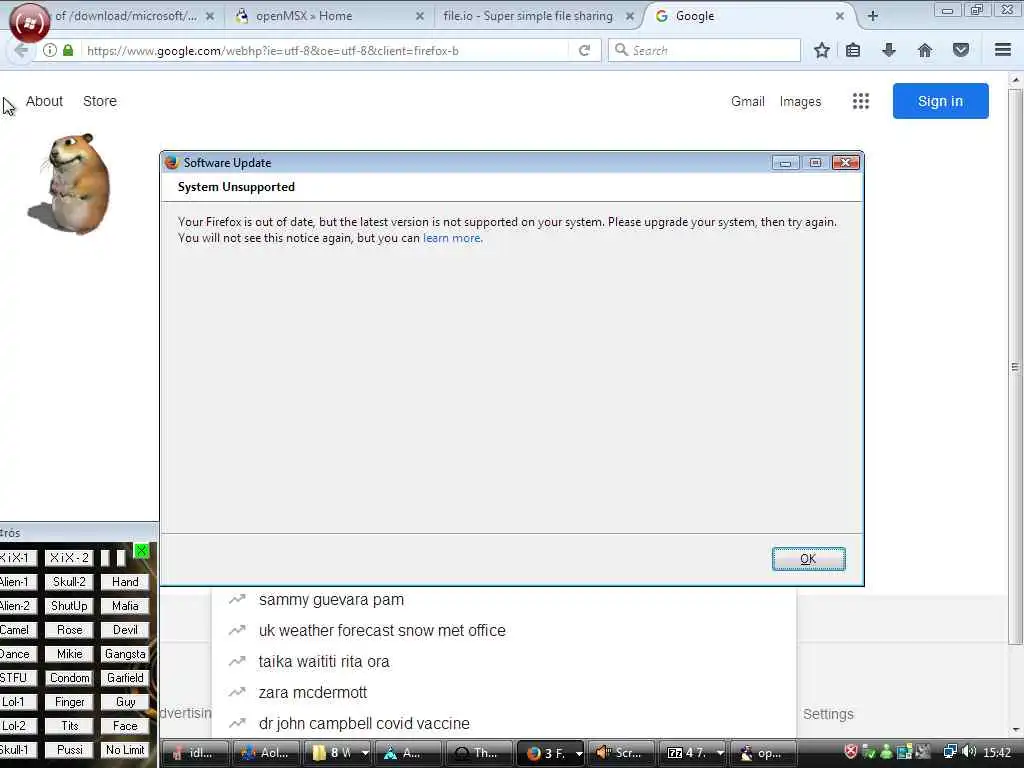
Task: Click the Gangsta sound button
Action: point(125,654)
